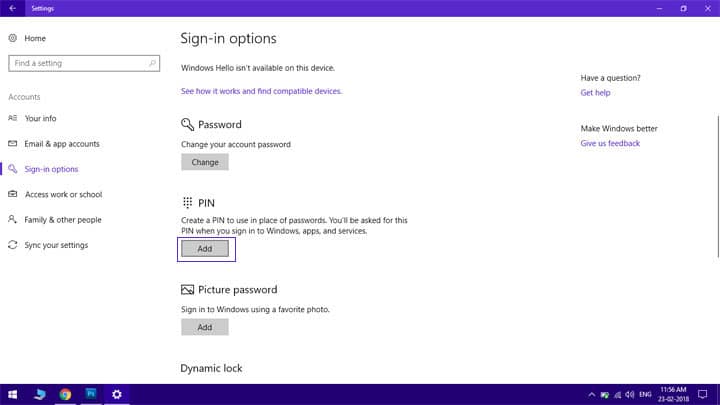Open Photoshop from the taskbar
Screen dimensions: 720x405
pos(91,394)
